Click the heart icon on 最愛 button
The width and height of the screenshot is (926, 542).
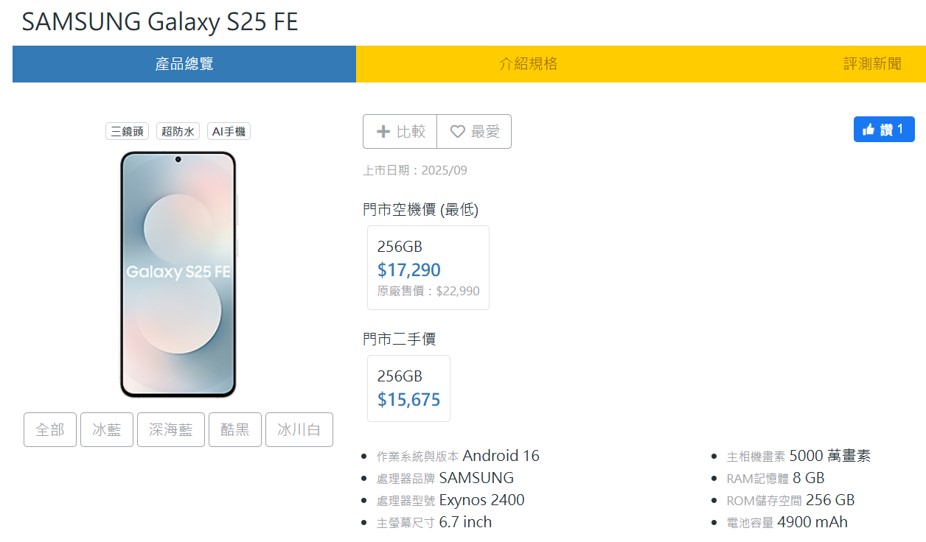point(458,131)
